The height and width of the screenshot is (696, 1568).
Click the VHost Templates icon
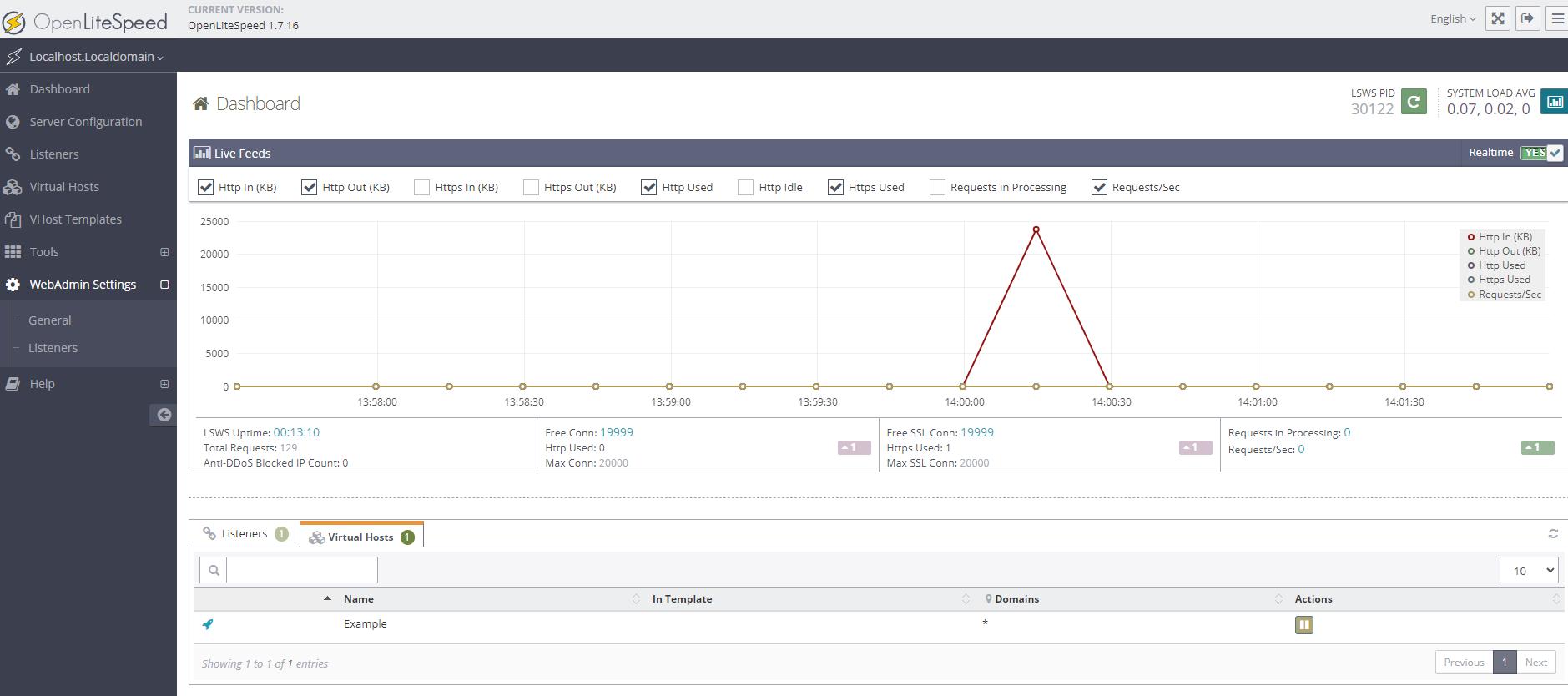click(13, 219)
